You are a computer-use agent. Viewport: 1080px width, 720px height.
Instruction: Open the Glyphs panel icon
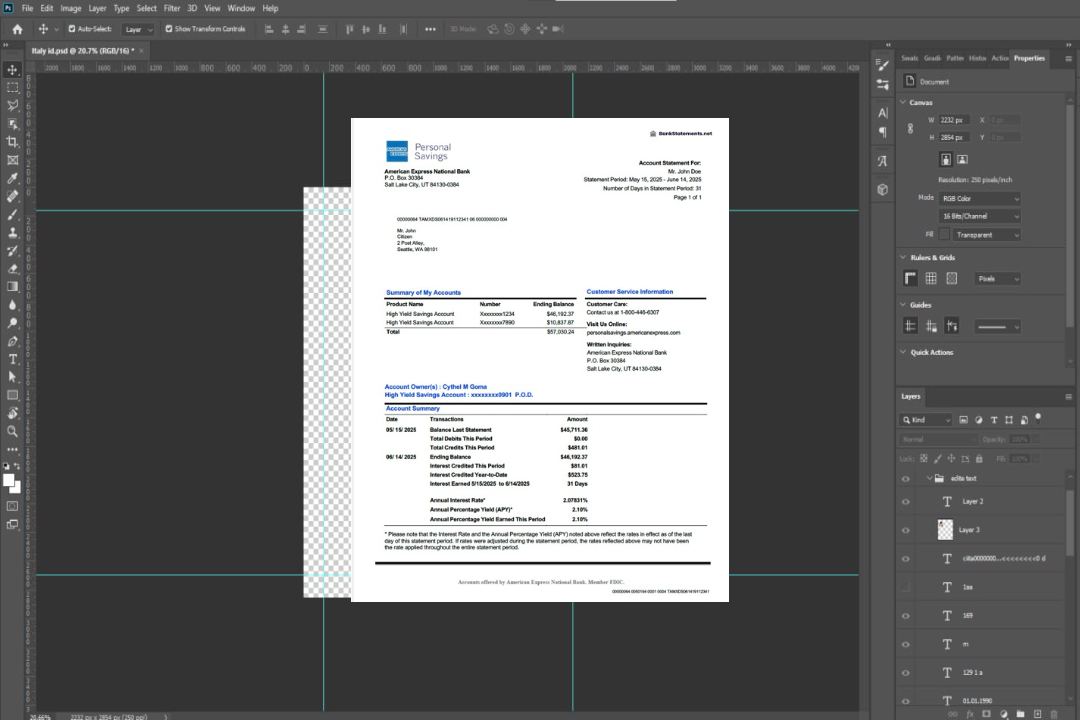click(x=883, y=161)
